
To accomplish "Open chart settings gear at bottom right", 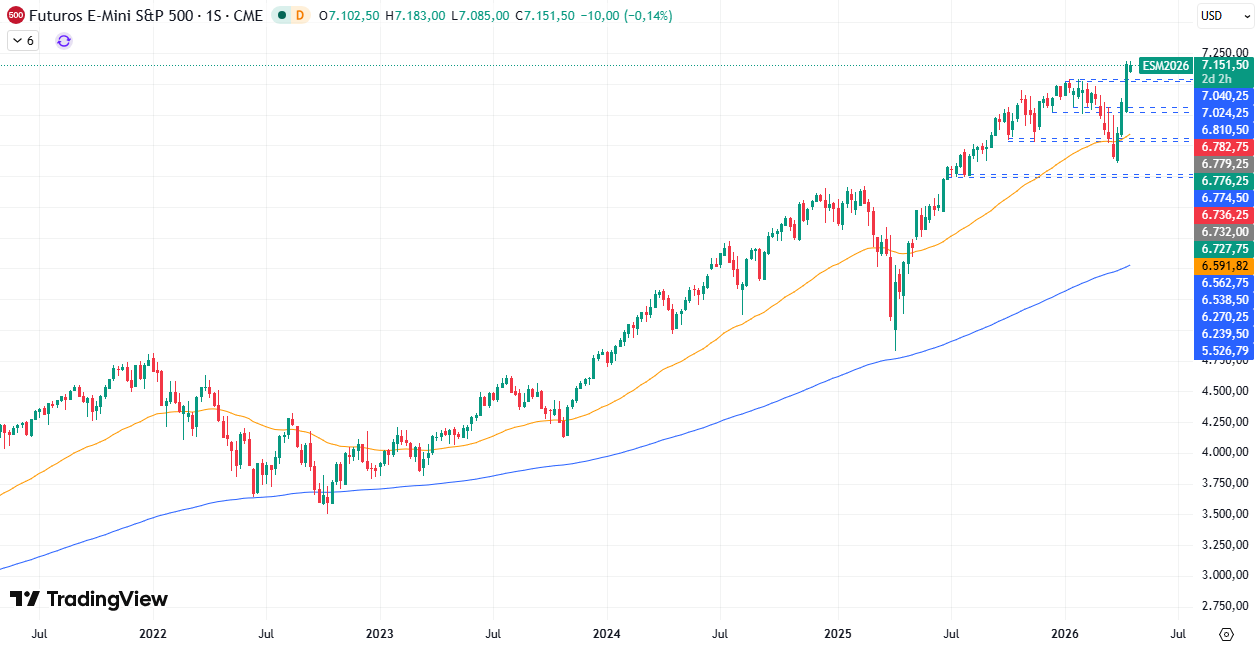I will 1226,634.
